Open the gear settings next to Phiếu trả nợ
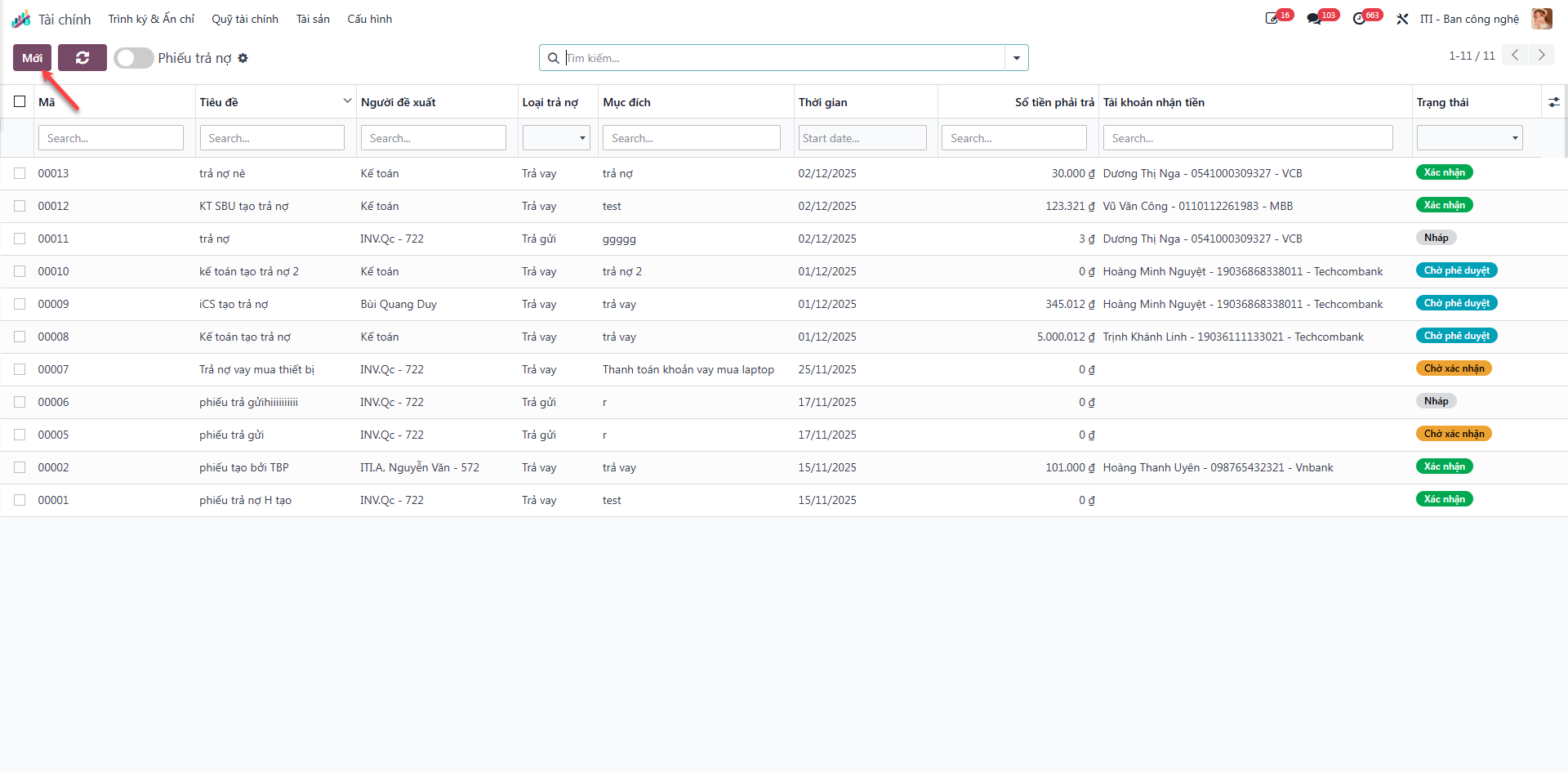The height and width of the screenshot is (772, 1568). (x=243, y=58)
